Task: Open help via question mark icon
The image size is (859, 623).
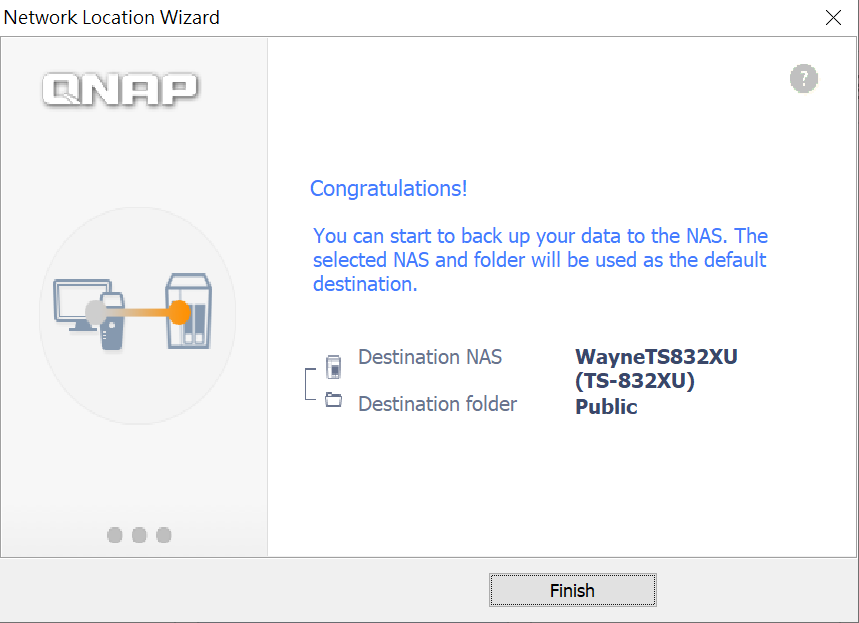Action: pos(804,78)
